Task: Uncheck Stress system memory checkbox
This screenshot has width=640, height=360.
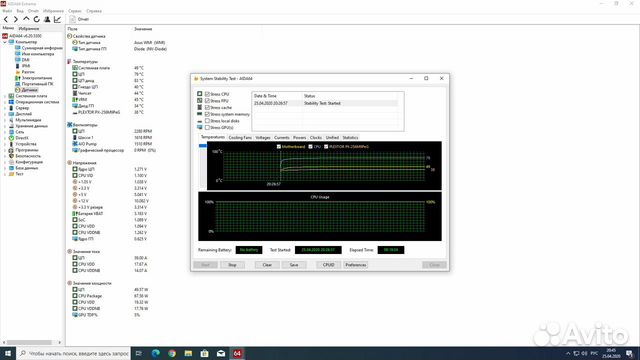Action: pos(207,114)
